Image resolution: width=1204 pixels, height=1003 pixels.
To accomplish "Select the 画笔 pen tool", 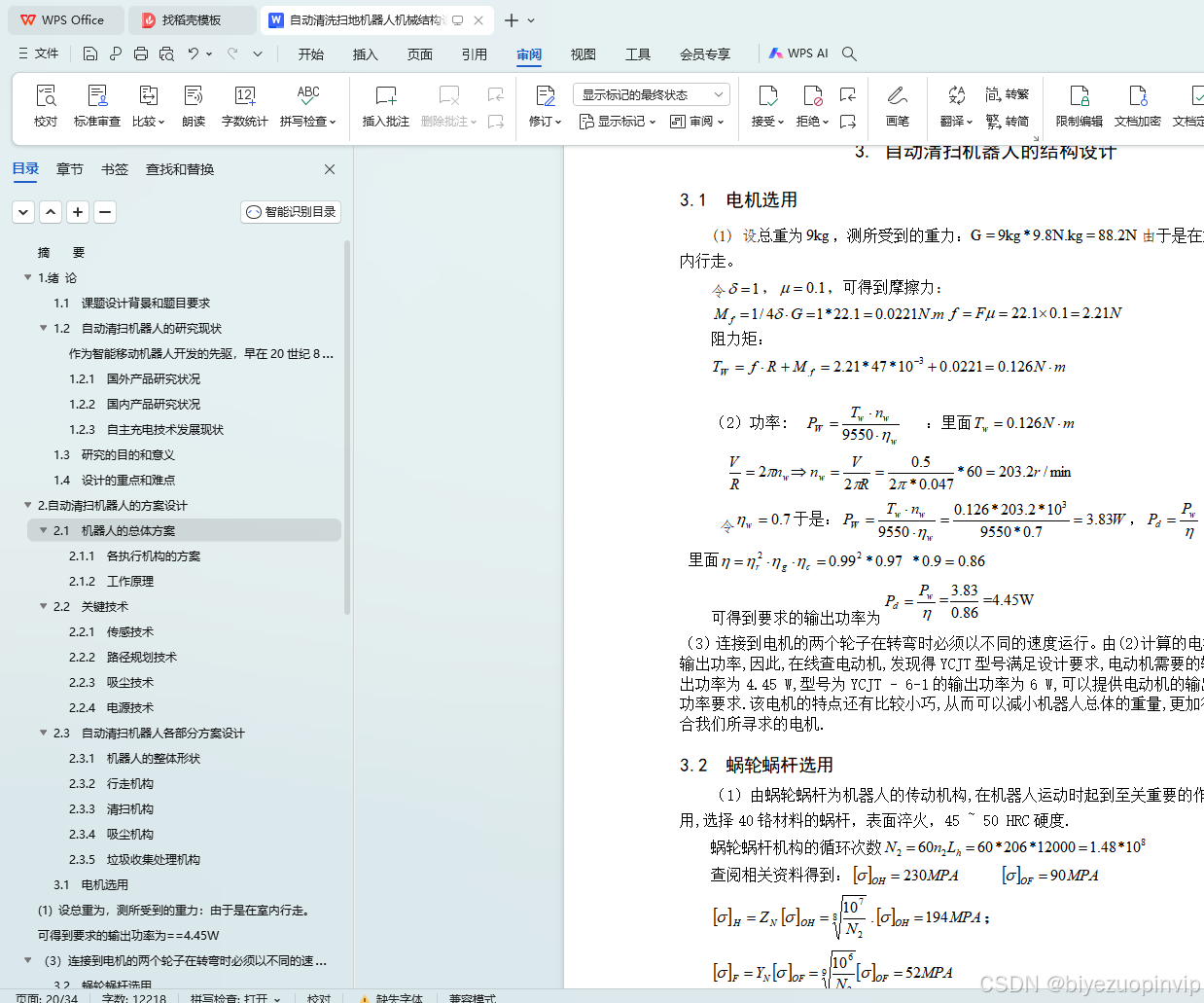I will click(x=898, y=105).
